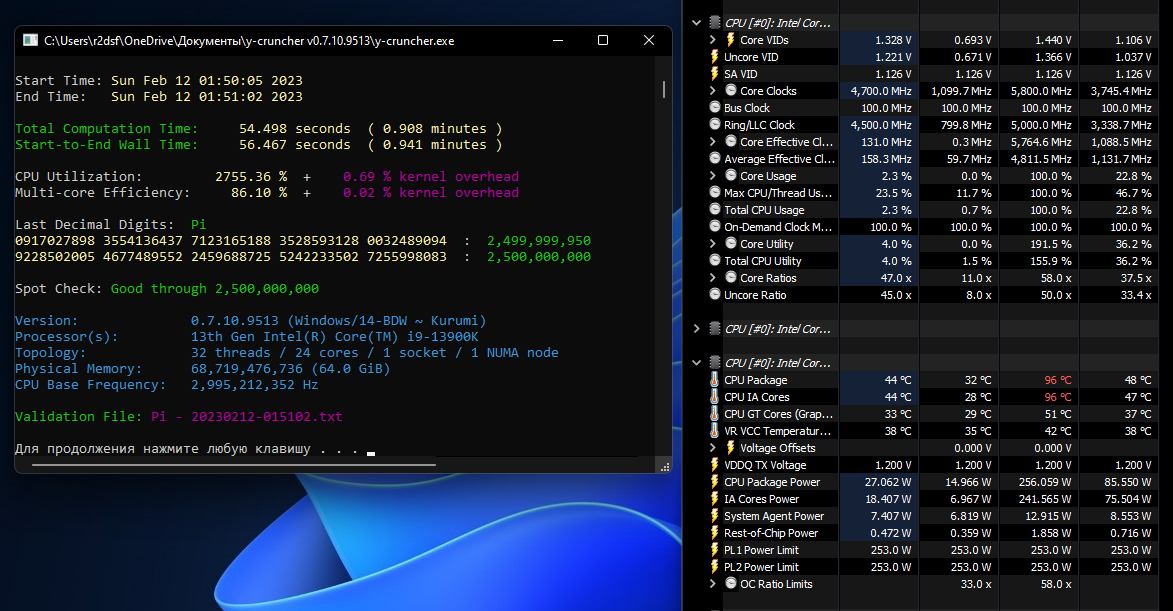Expand the Core Clocks row
Screen dimensions: 1173x611
tap(713, 90)
